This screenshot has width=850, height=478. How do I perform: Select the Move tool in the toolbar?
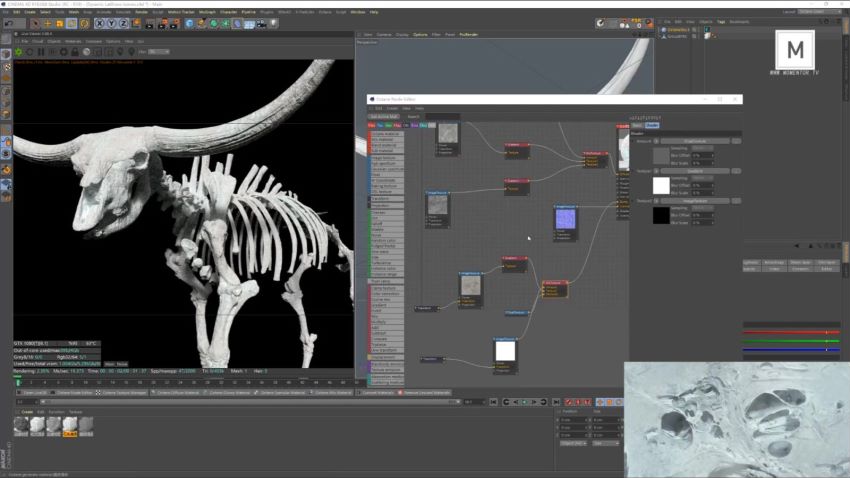pyautogui.click(x=49, y=22)
